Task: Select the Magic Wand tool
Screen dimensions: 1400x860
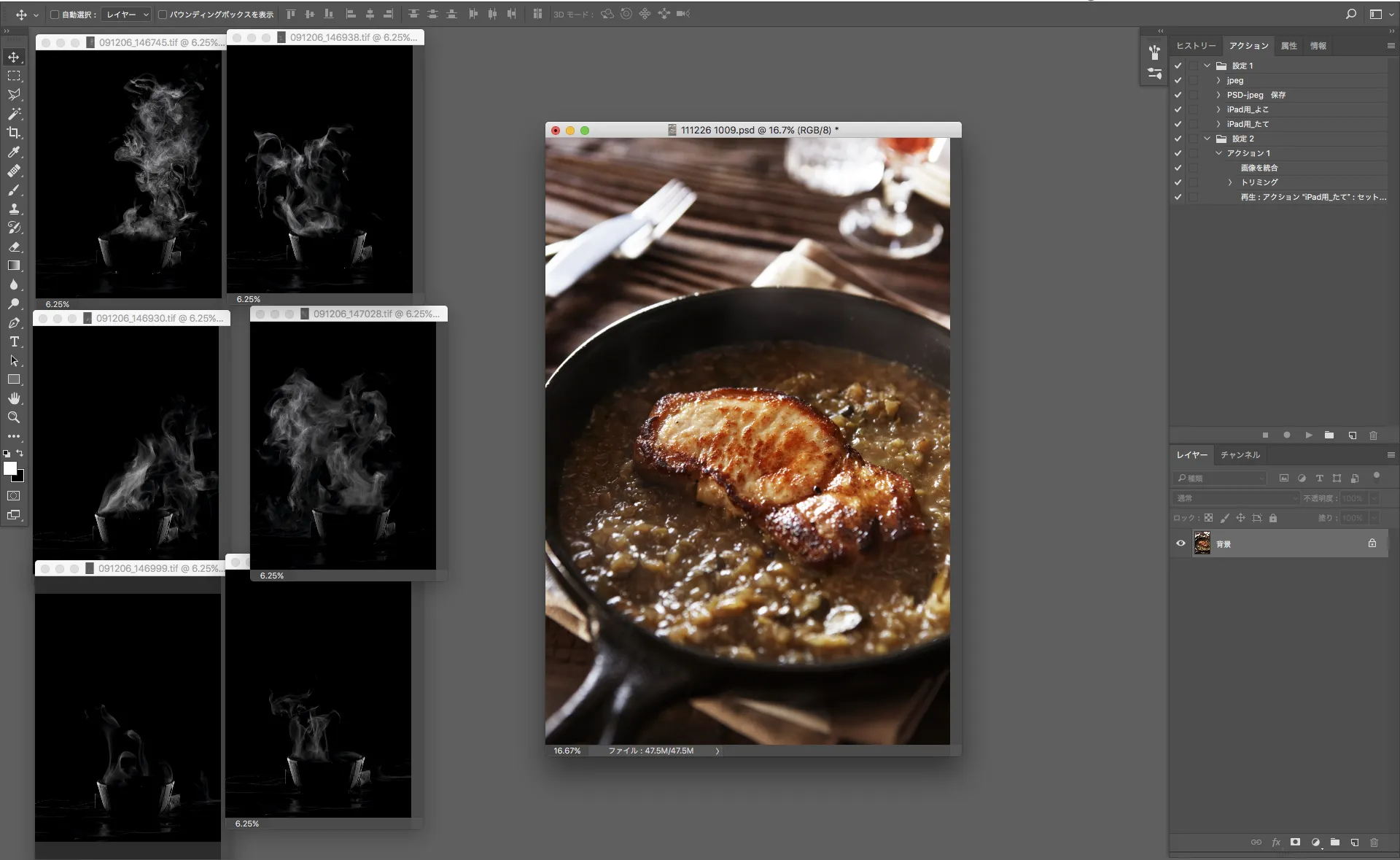Action: click(14, 114)
